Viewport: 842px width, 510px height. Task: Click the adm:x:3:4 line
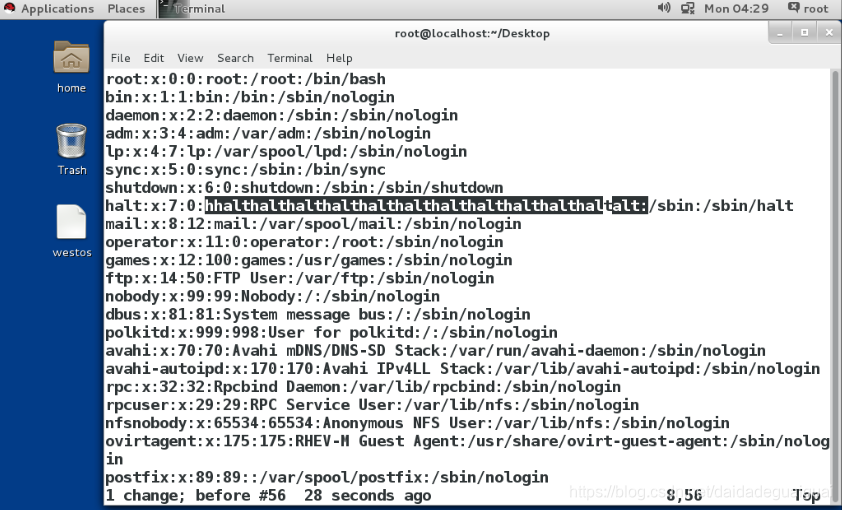268,133
